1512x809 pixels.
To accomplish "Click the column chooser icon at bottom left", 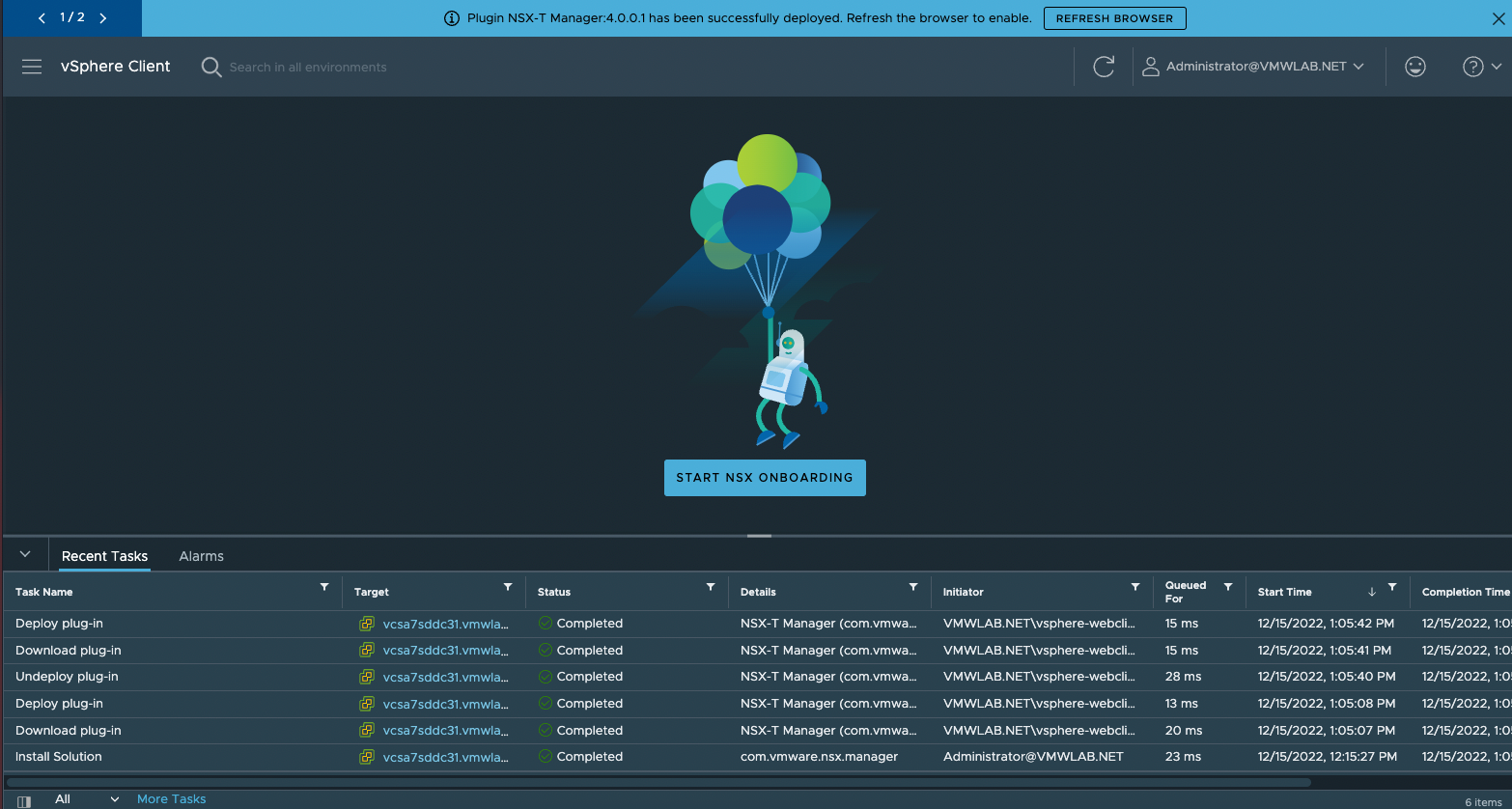I will [x=24, y=801].
